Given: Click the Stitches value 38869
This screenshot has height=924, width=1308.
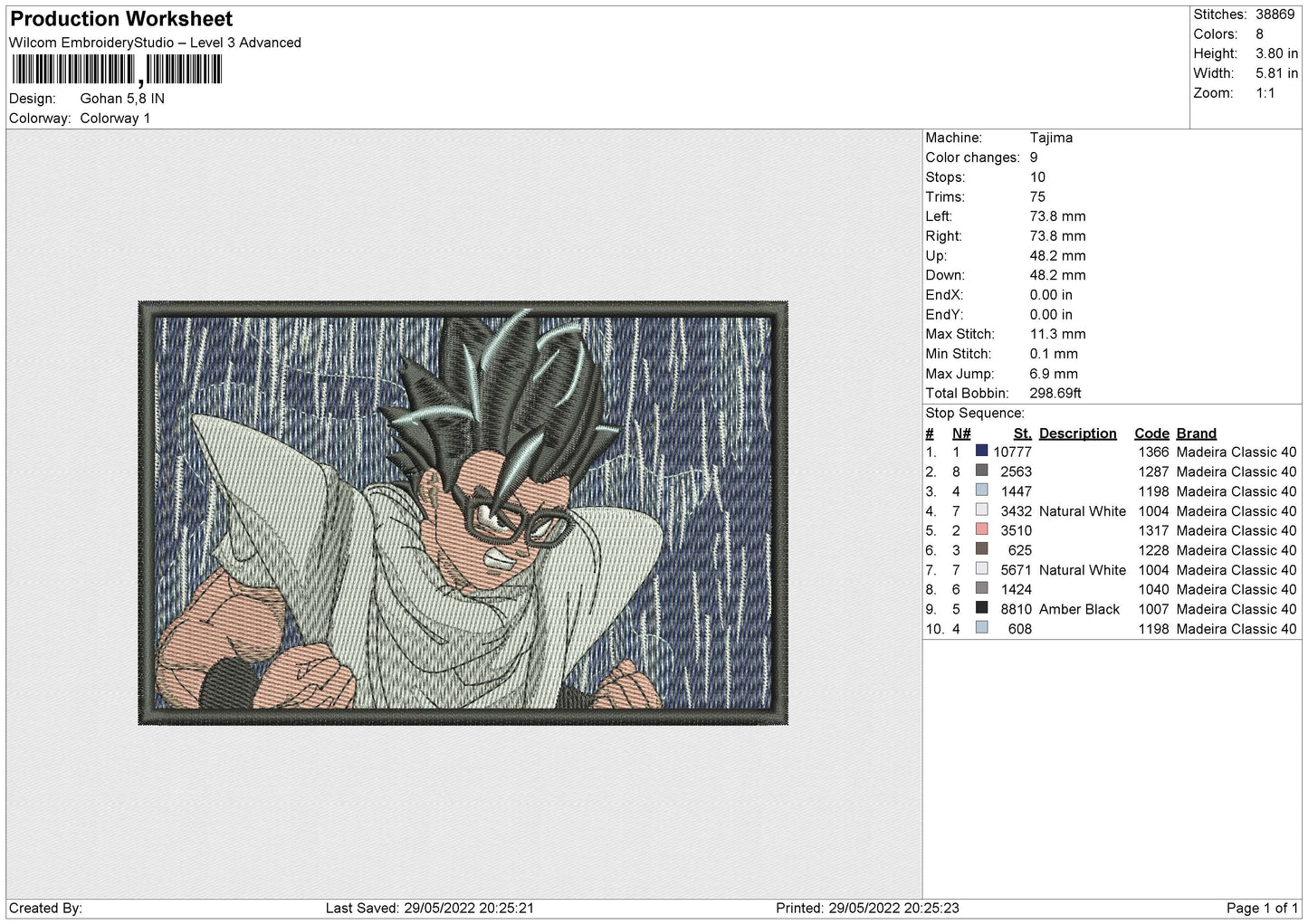Looking at the screenshot, I should pyautogui.click(x=1275, y=14).
